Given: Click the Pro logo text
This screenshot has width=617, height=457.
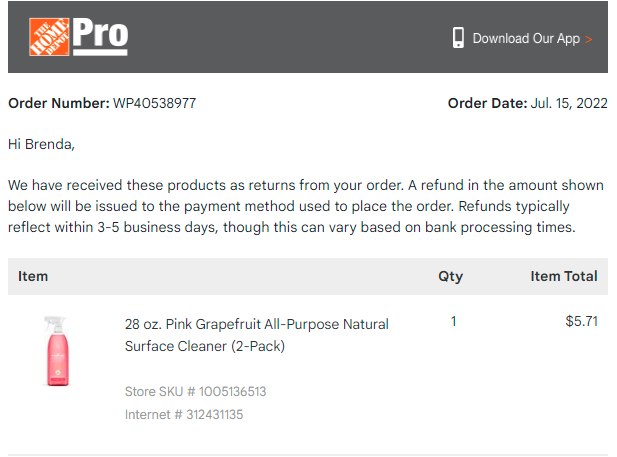Looking at the screenshot, I should 100,36.
